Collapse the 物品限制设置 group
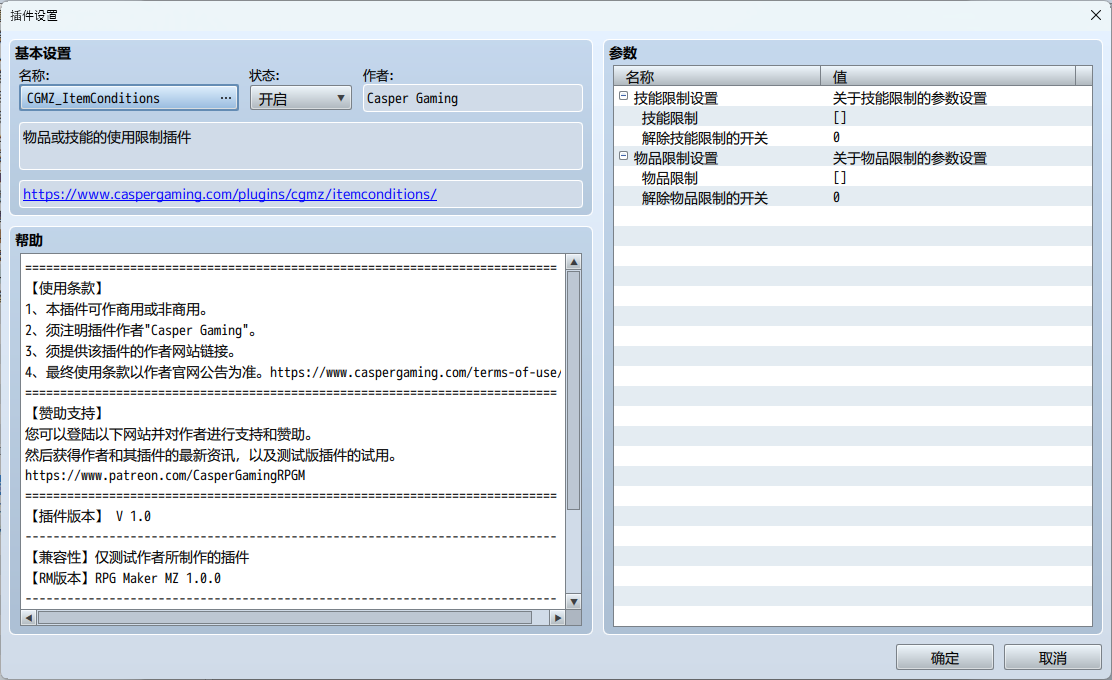1112x680 pixels. (623, 156)
